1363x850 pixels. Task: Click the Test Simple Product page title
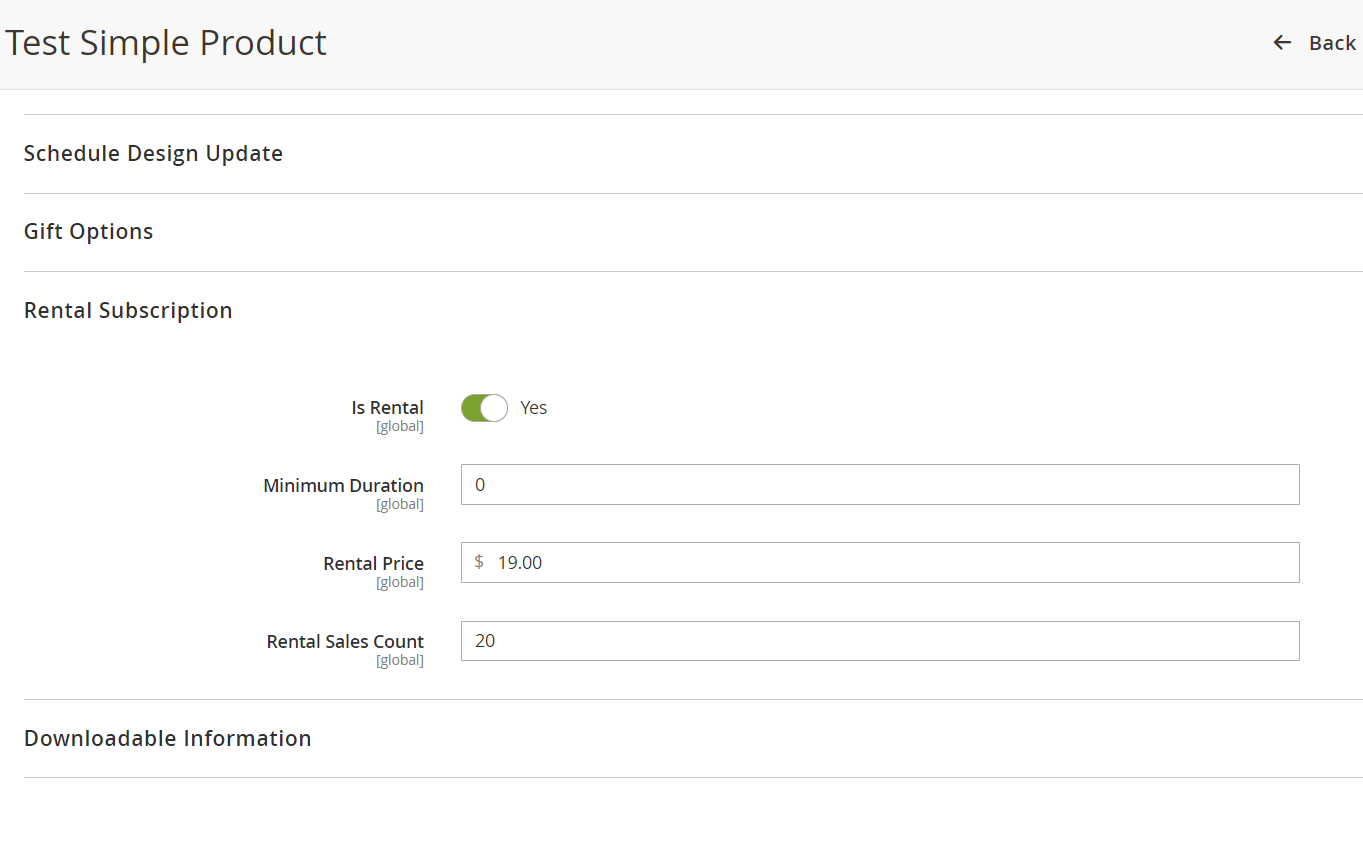tap(166, 42)
